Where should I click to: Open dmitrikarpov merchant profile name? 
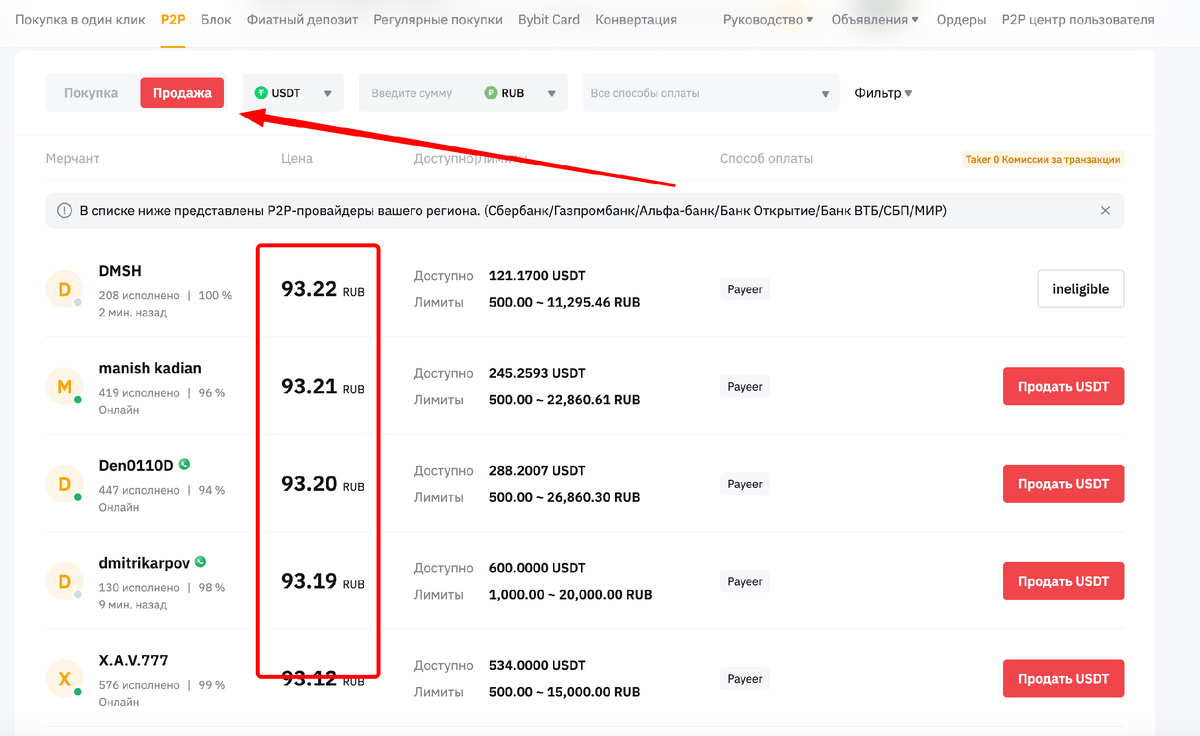pyautogui.click(x=144, y=563)
